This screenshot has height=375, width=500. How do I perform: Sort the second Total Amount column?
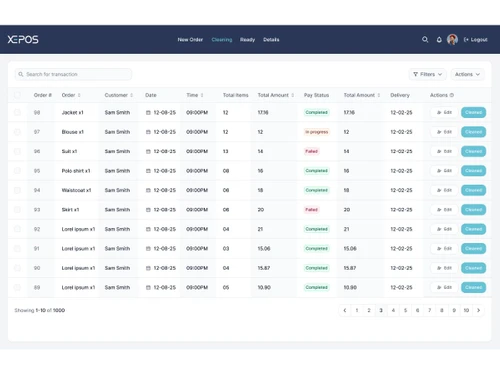379,95
